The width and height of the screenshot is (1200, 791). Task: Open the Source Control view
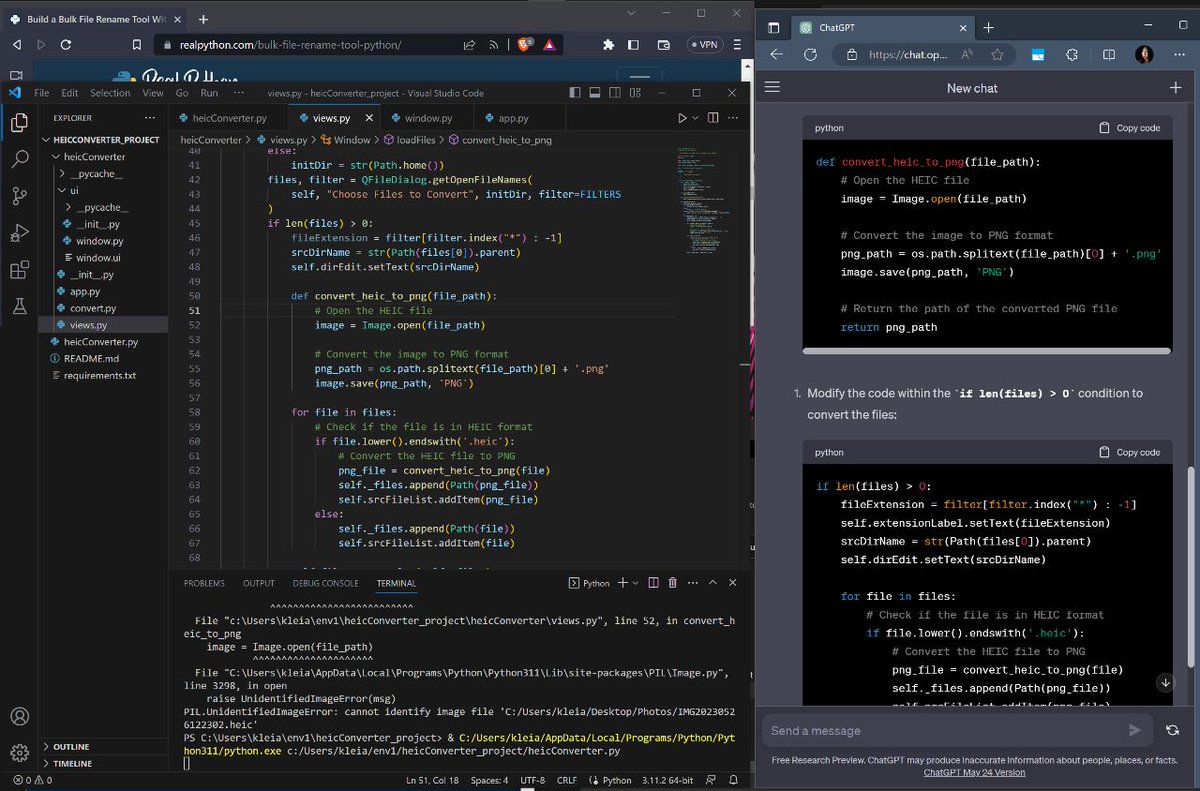(x=18, y=196)
